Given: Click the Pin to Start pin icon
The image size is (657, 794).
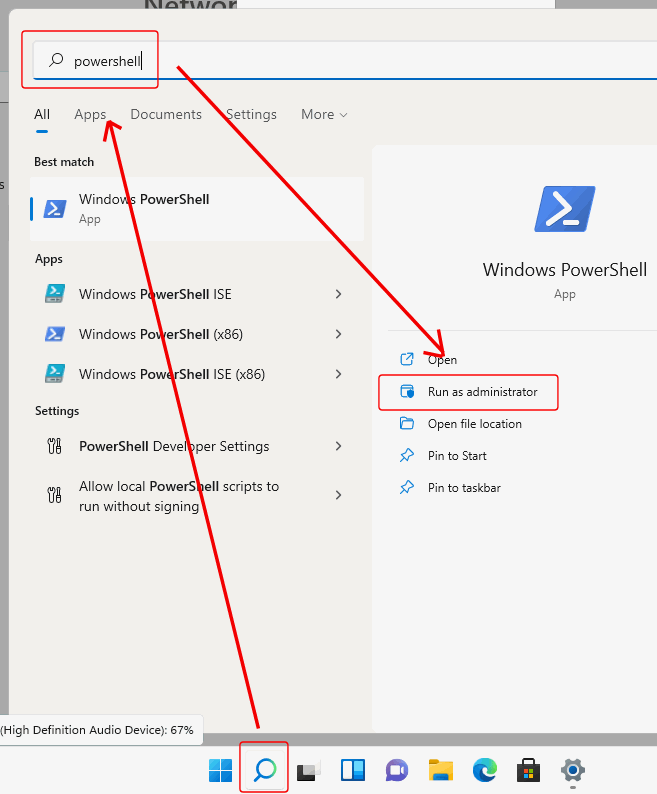Looking at the screenshot, I should (407, 455).
